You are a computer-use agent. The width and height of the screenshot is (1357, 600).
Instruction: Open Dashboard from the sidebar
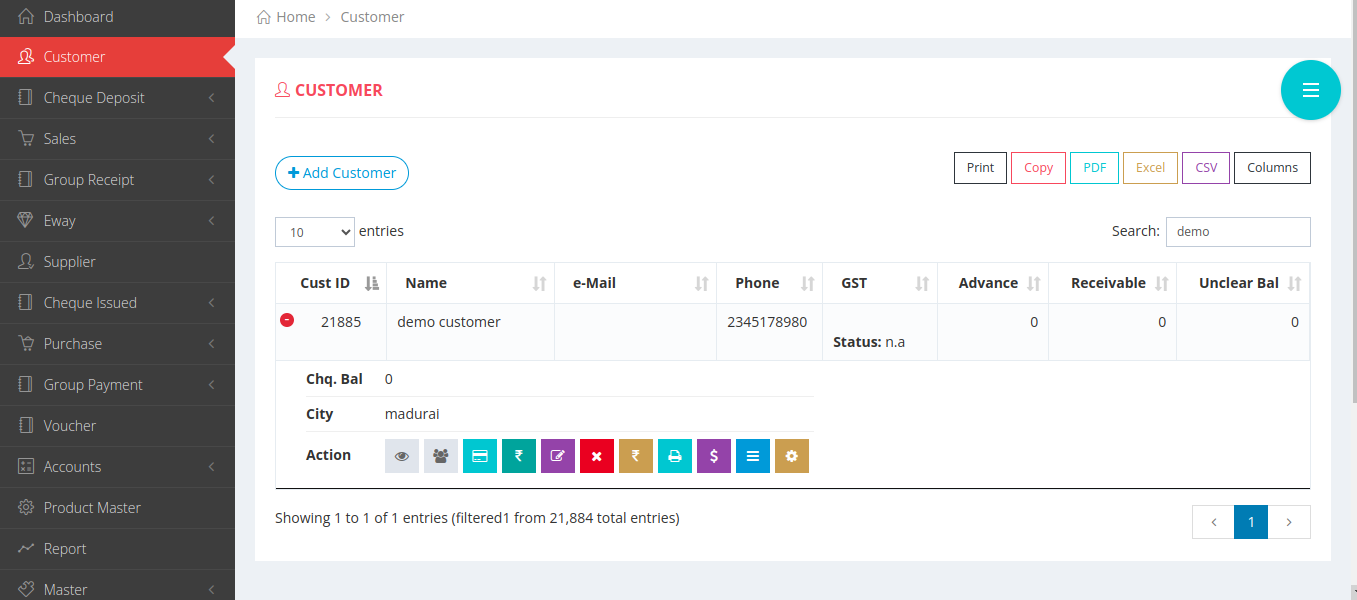pos(78,17)
